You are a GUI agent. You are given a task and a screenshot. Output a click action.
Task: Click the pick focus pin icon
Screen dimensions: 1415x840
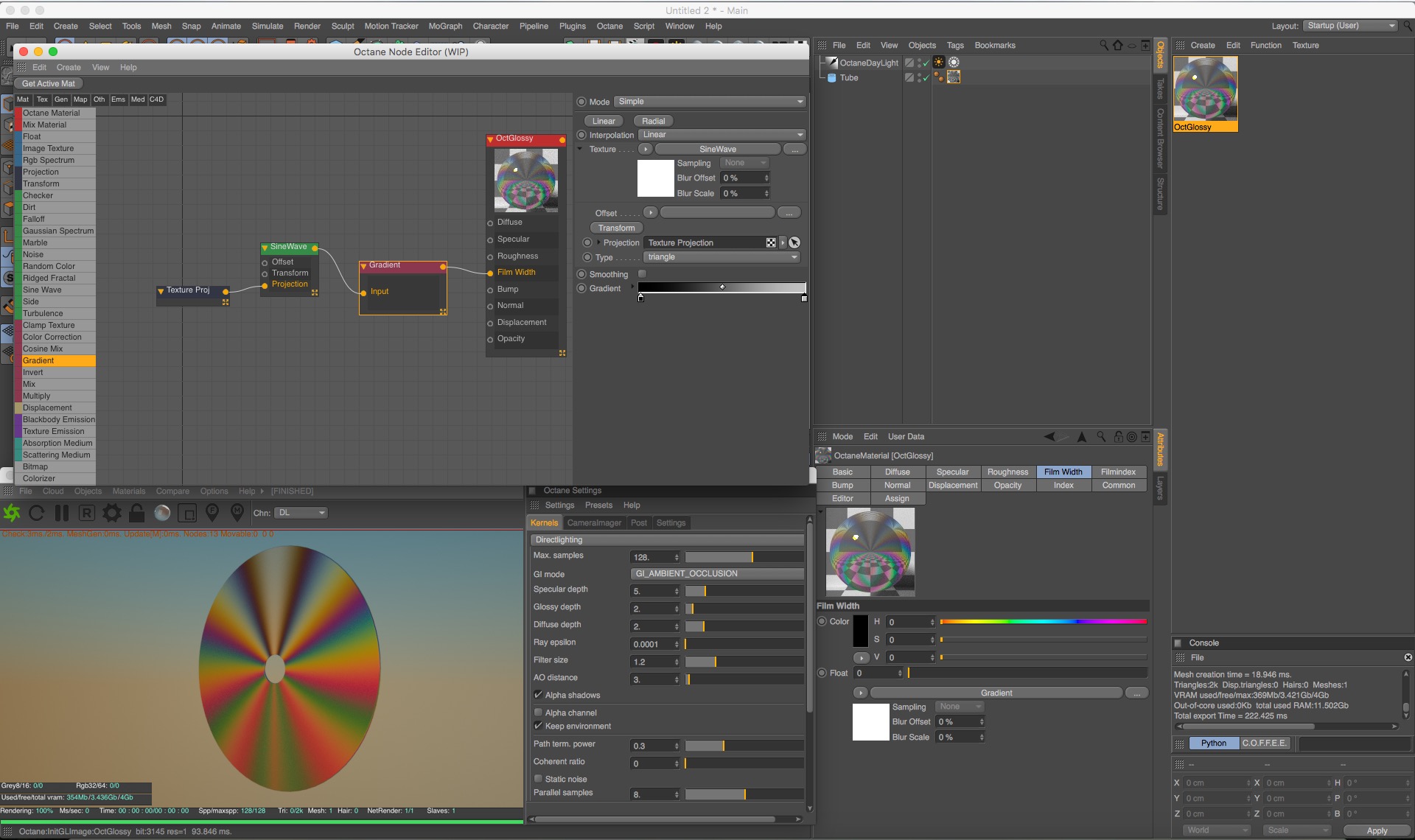(212, 511)
